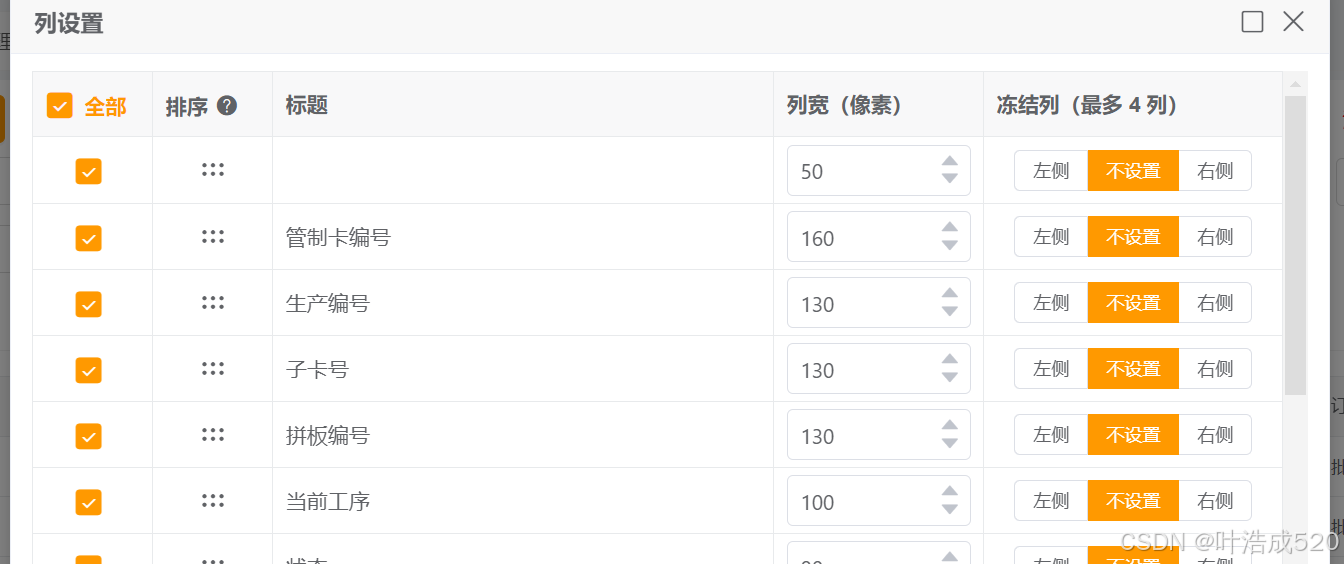Close the 列设置 dialog
The height and width of the screenshot is (564, 1344).
(1293, 22)
